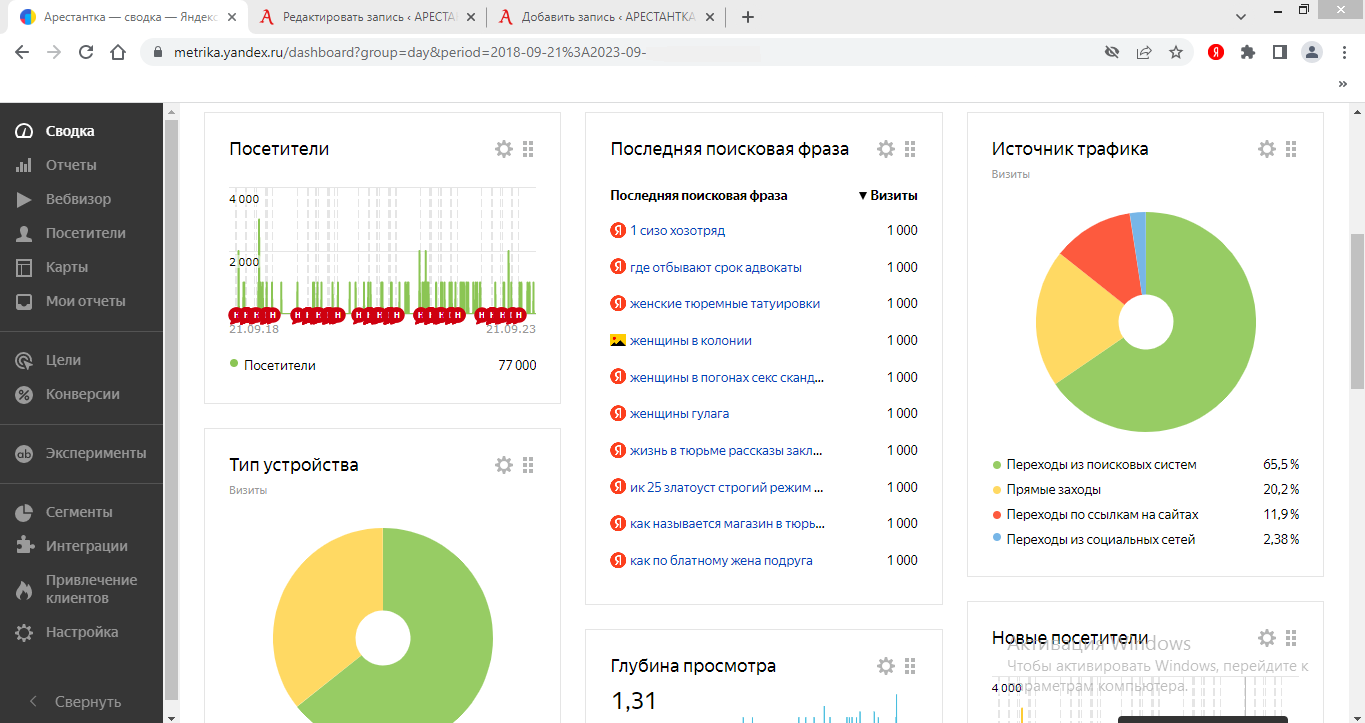The image size is (1365, 723).
Task: Open search phrase '1 сизо хозотряд'
Action: 677,230
